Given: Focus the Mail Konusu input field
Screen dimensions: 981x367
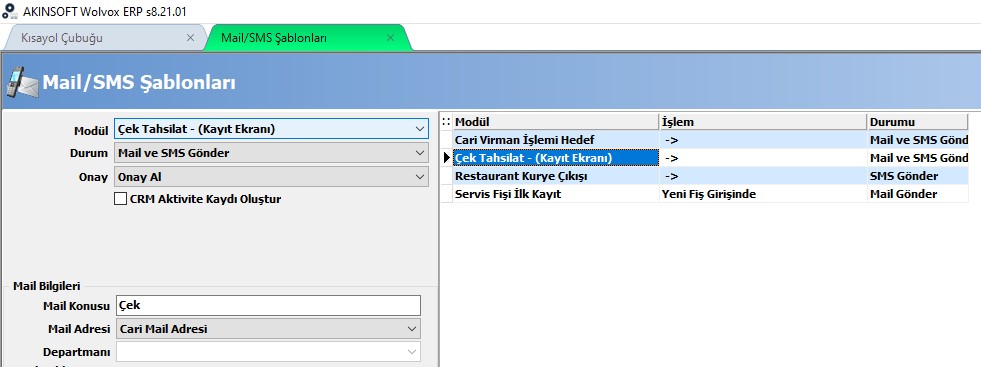Looking at the screenshot, I should click(x=268, y=306).
